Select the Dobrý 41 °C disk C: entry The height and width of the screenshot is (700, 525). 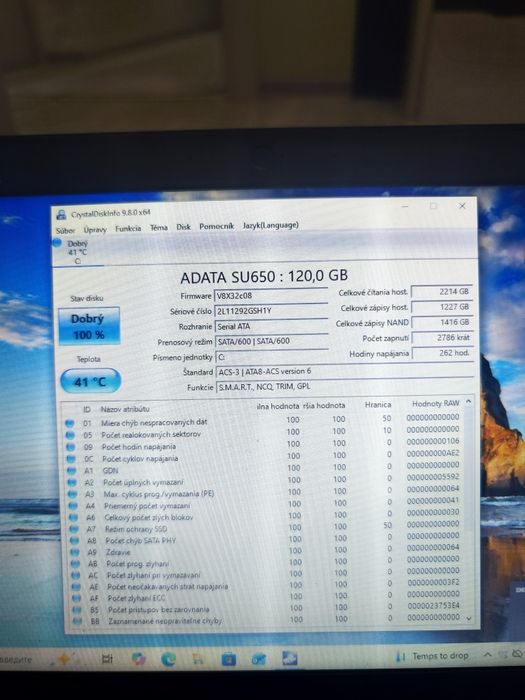click(77, 252)
